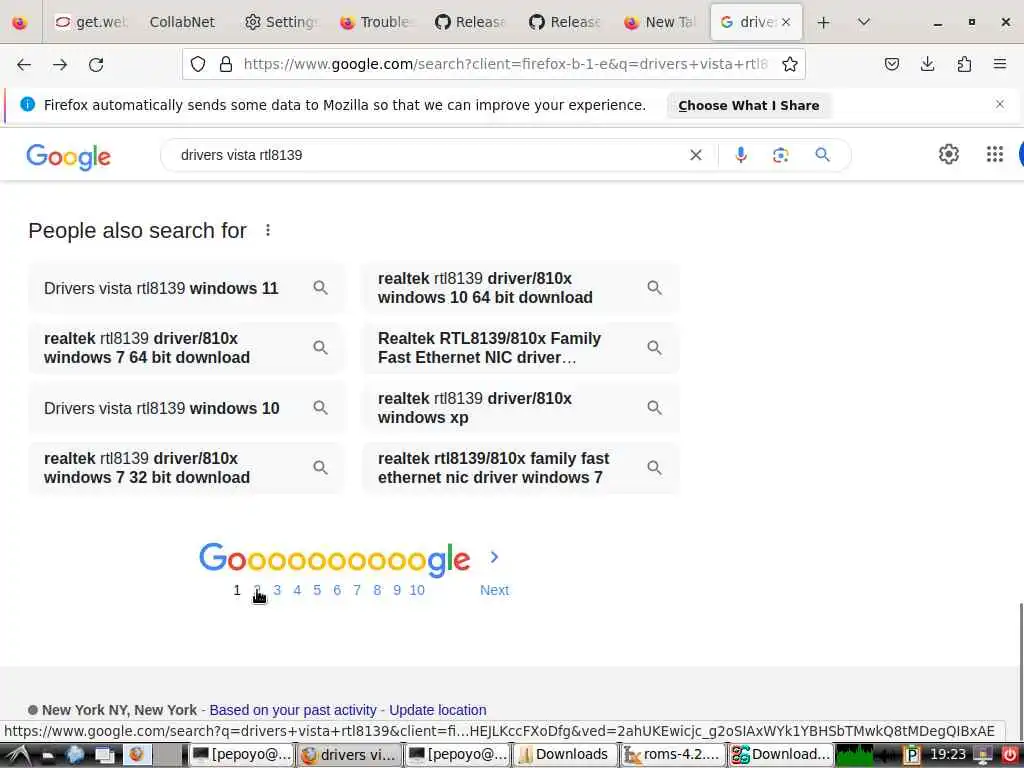Screen dimensions: 1024x768
Task: Click Choose What I Share button
Action: (x=748, y=105)
